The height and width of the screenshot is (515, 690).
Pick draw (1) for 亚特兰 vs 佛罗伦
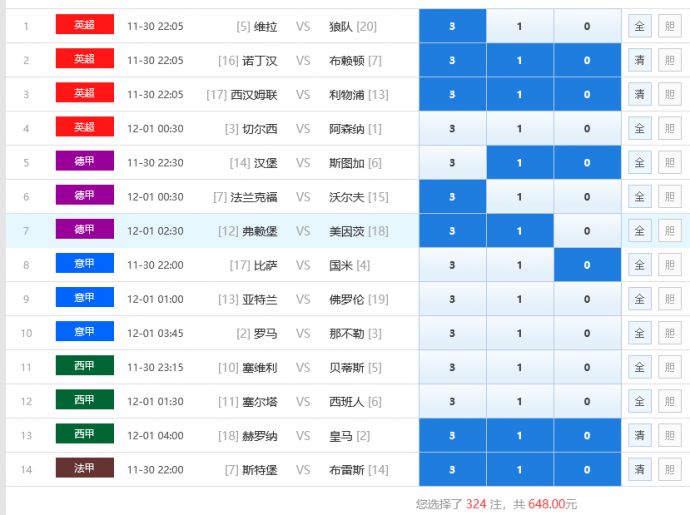pos(519,299)
